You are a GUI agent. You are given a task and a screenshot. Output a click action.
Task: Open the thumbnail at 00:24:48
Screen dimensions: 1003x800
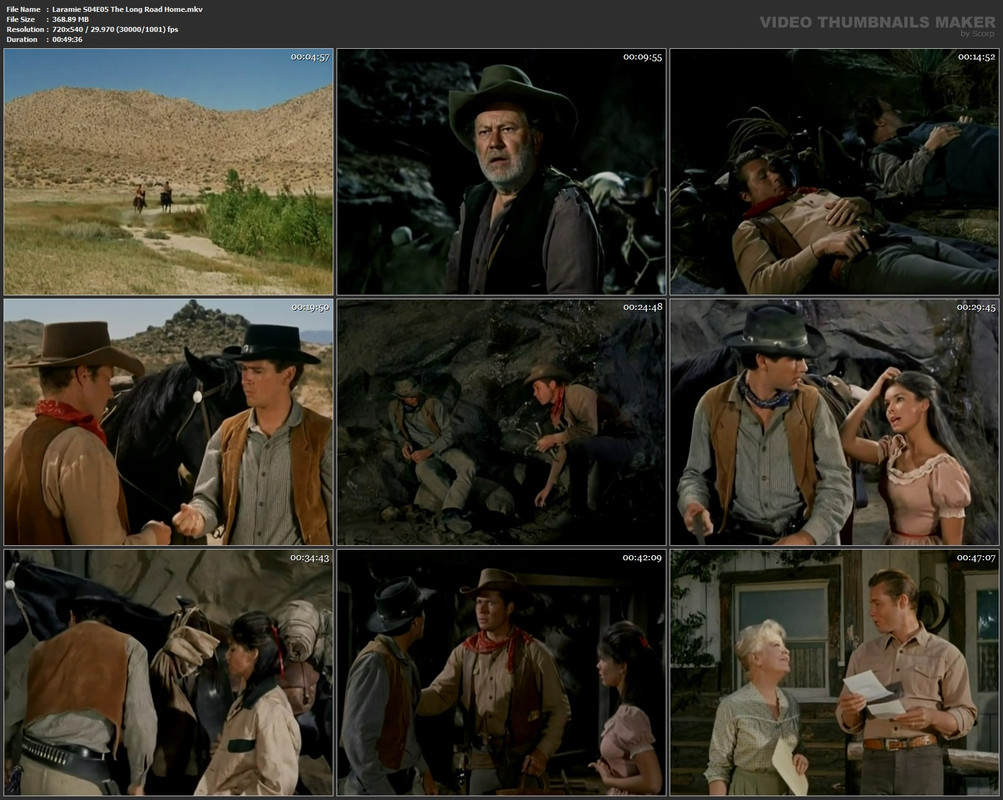pyautogui.click(x=502, y=422)
